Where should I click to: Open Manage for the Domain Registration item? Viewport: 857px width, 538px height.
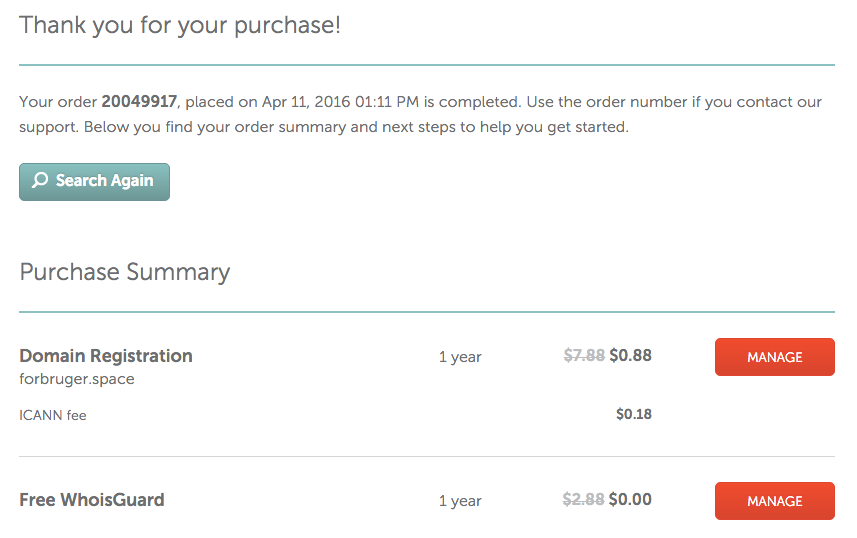click(774, 357)
